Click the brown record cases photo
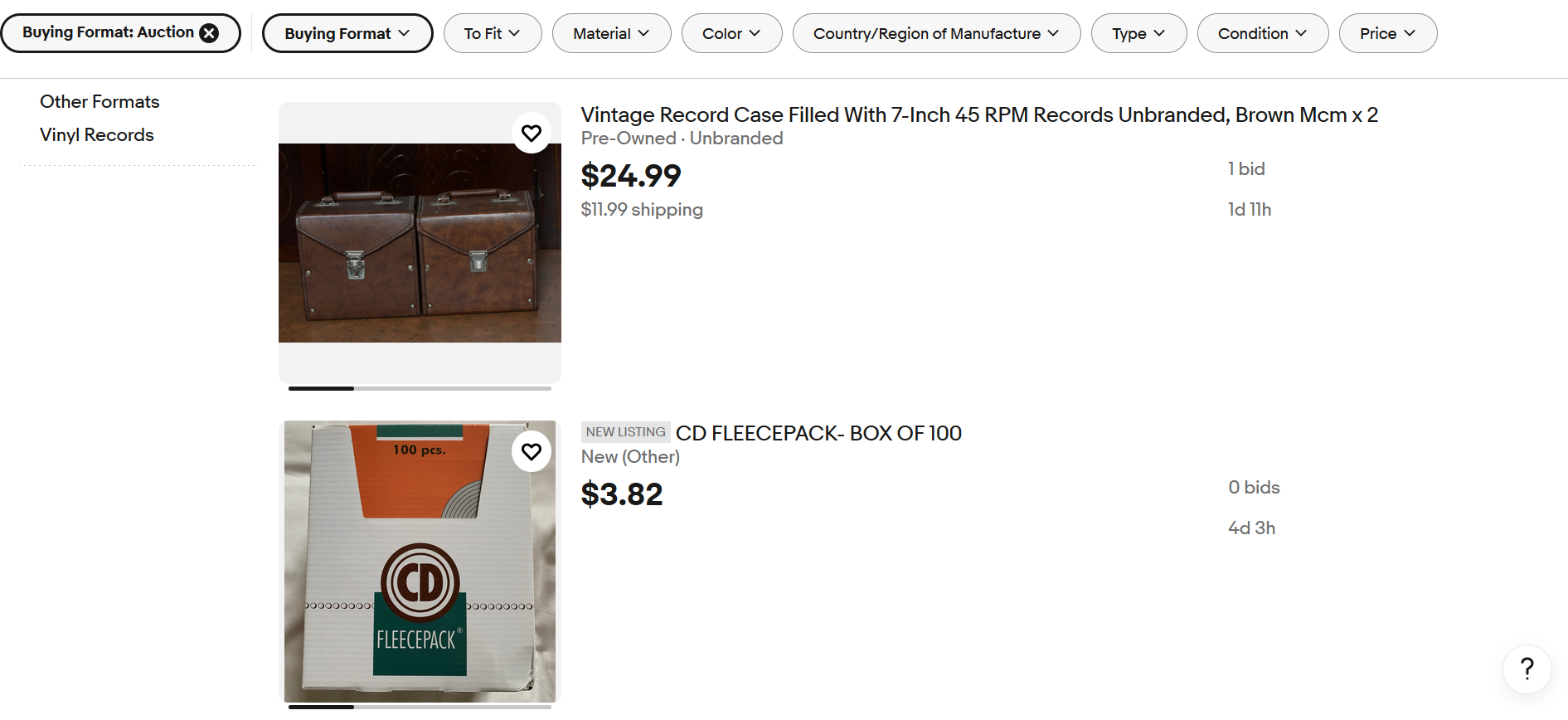 [420, 243]
